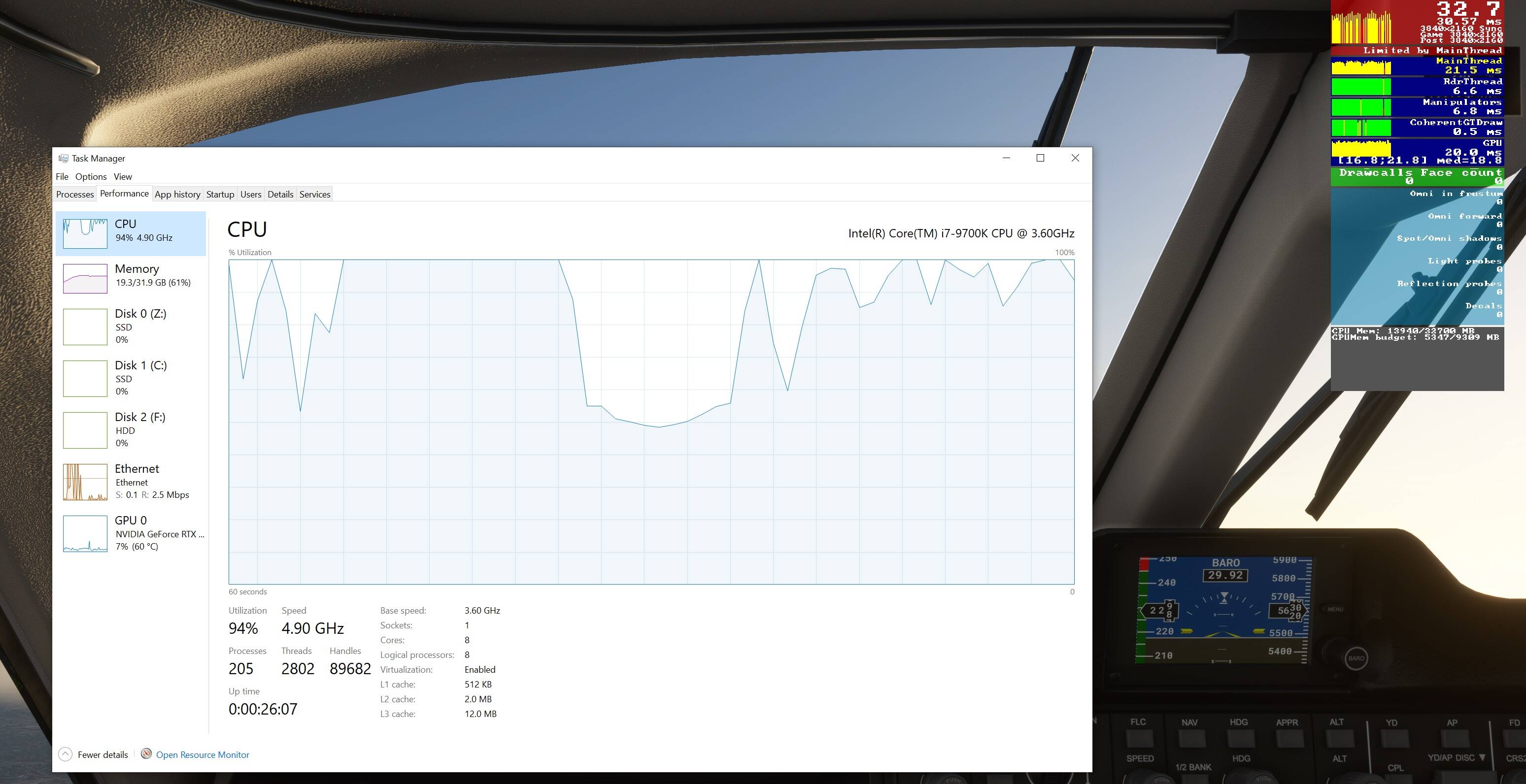1526x784 pixels.
Task: Switch to the Processes tab
Action: tap(75, 194)
